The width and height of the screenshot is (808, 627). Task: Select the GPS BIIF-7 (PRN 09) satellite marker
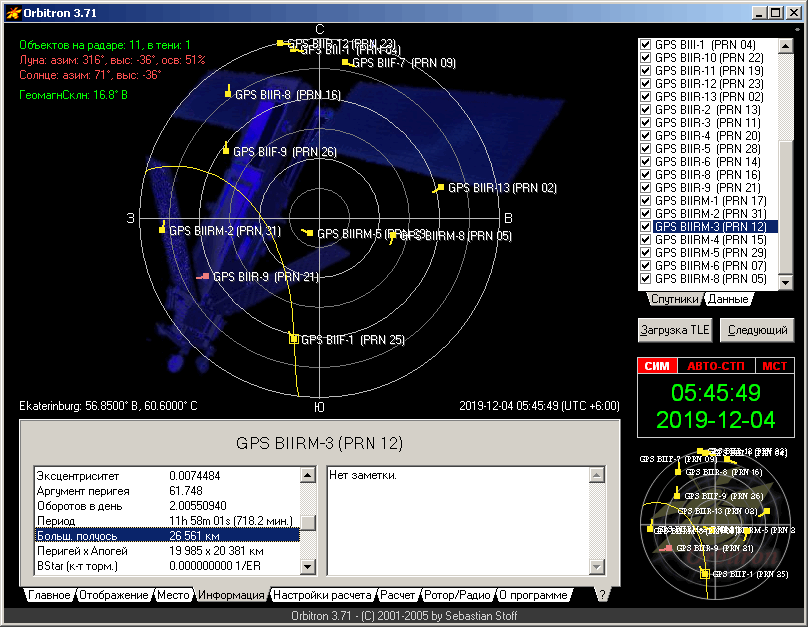[346, 63]
